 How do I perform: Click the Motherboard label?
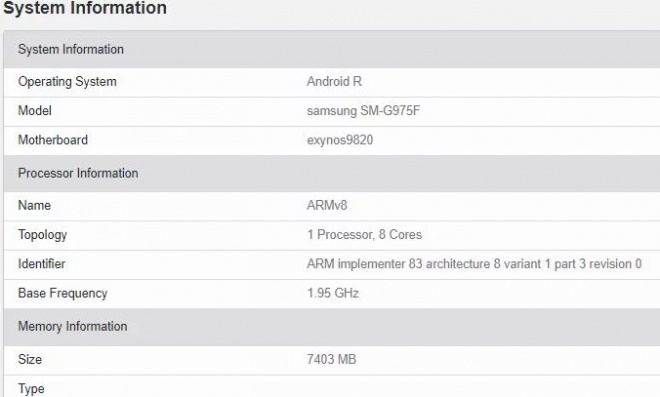[53, 140]
